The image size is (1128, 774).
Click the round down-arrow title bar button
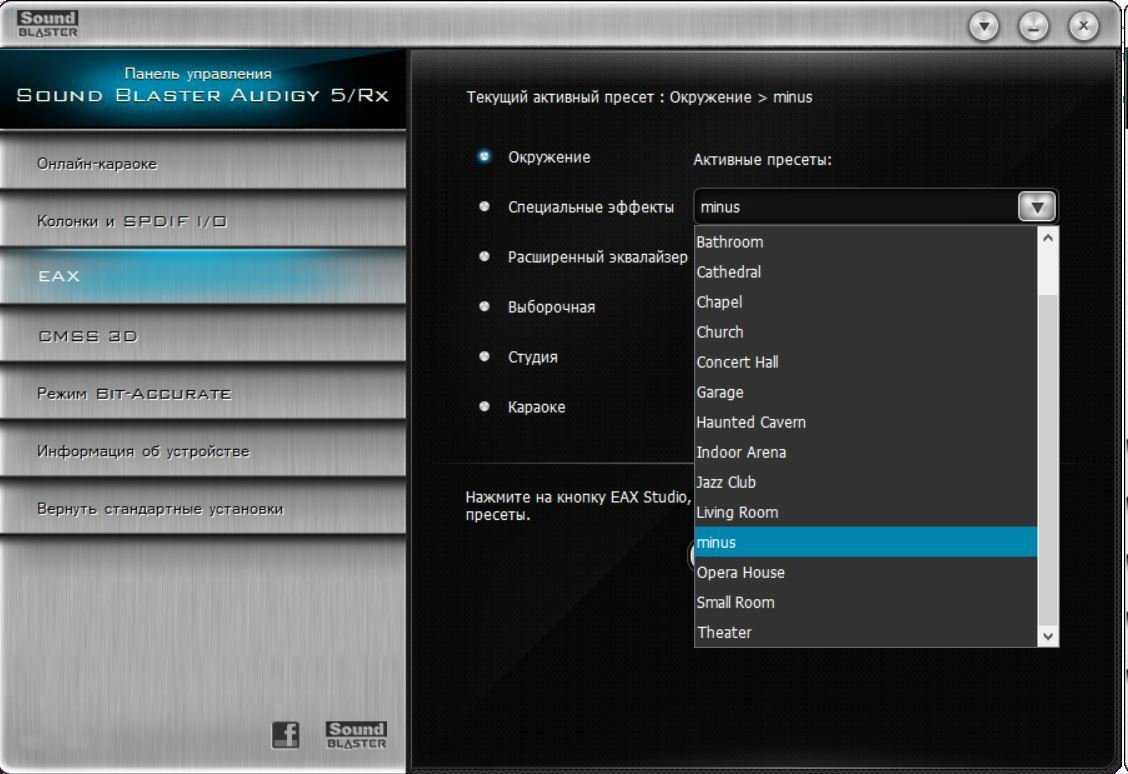coord(985,27)
